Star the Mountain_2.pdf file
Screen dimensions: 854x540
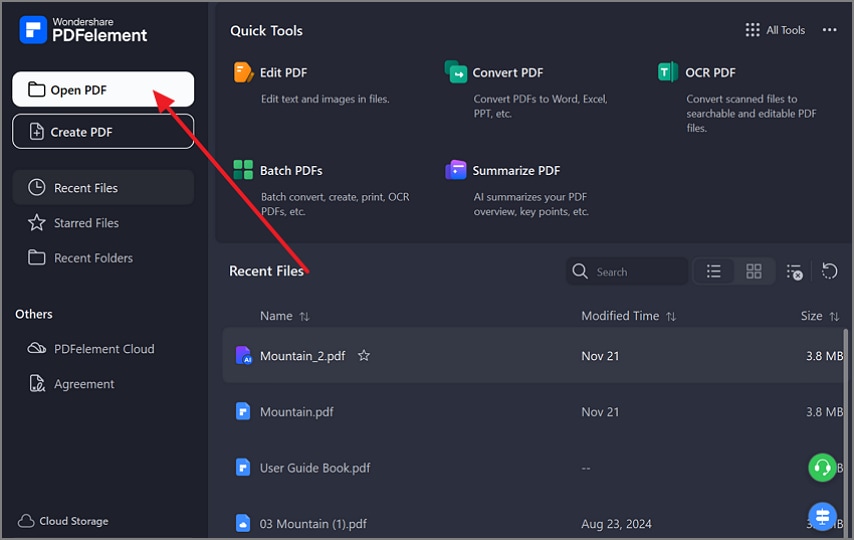click(364, 355)
